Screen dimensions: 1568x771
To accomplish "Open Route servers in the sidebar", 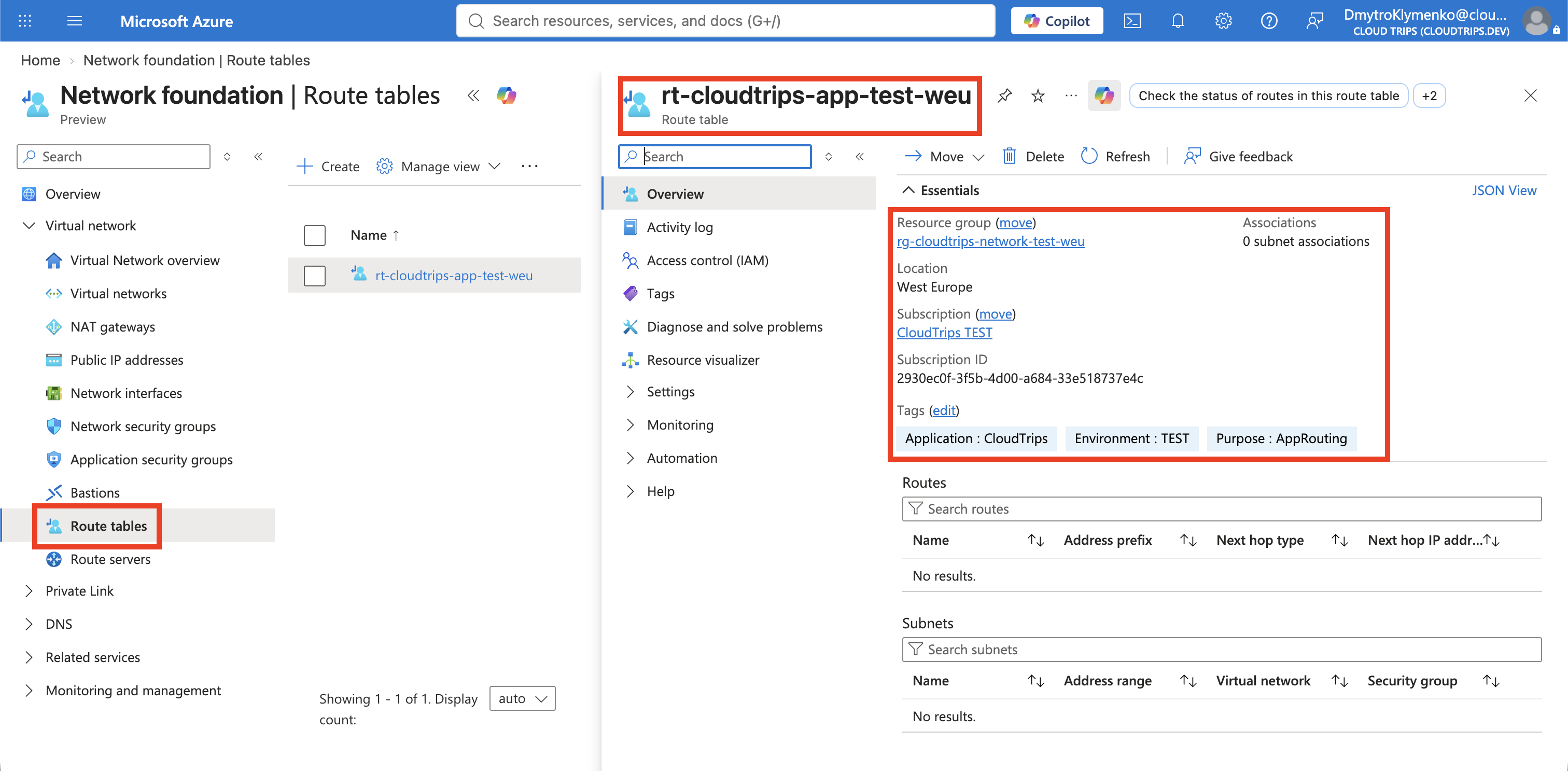I will tap(111, 559).
